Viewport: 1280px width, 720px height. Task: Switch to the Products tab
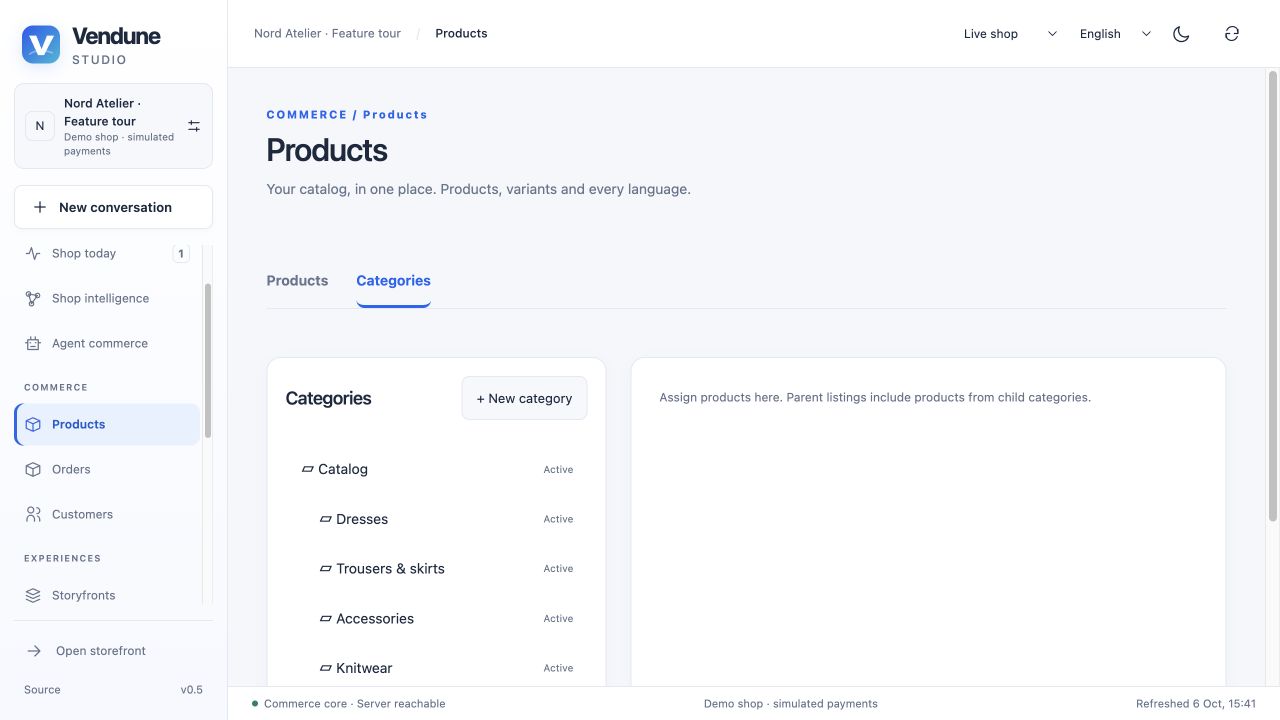click(x=297, y=281)
